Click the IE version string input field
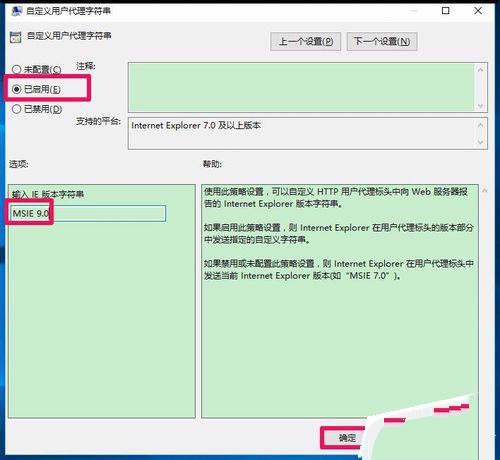 [88, 213]
